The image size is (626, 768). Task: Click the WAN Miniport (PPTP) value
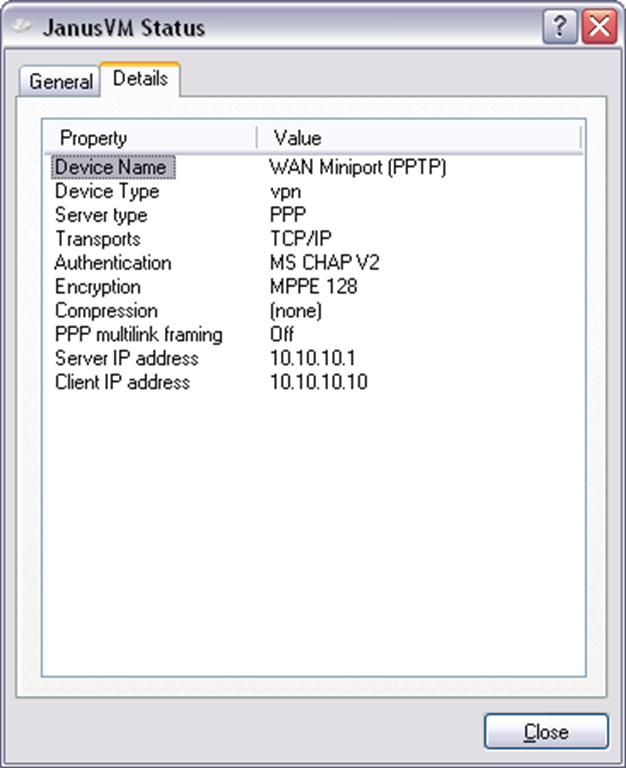pyautogui.click(x=358, y=167)
